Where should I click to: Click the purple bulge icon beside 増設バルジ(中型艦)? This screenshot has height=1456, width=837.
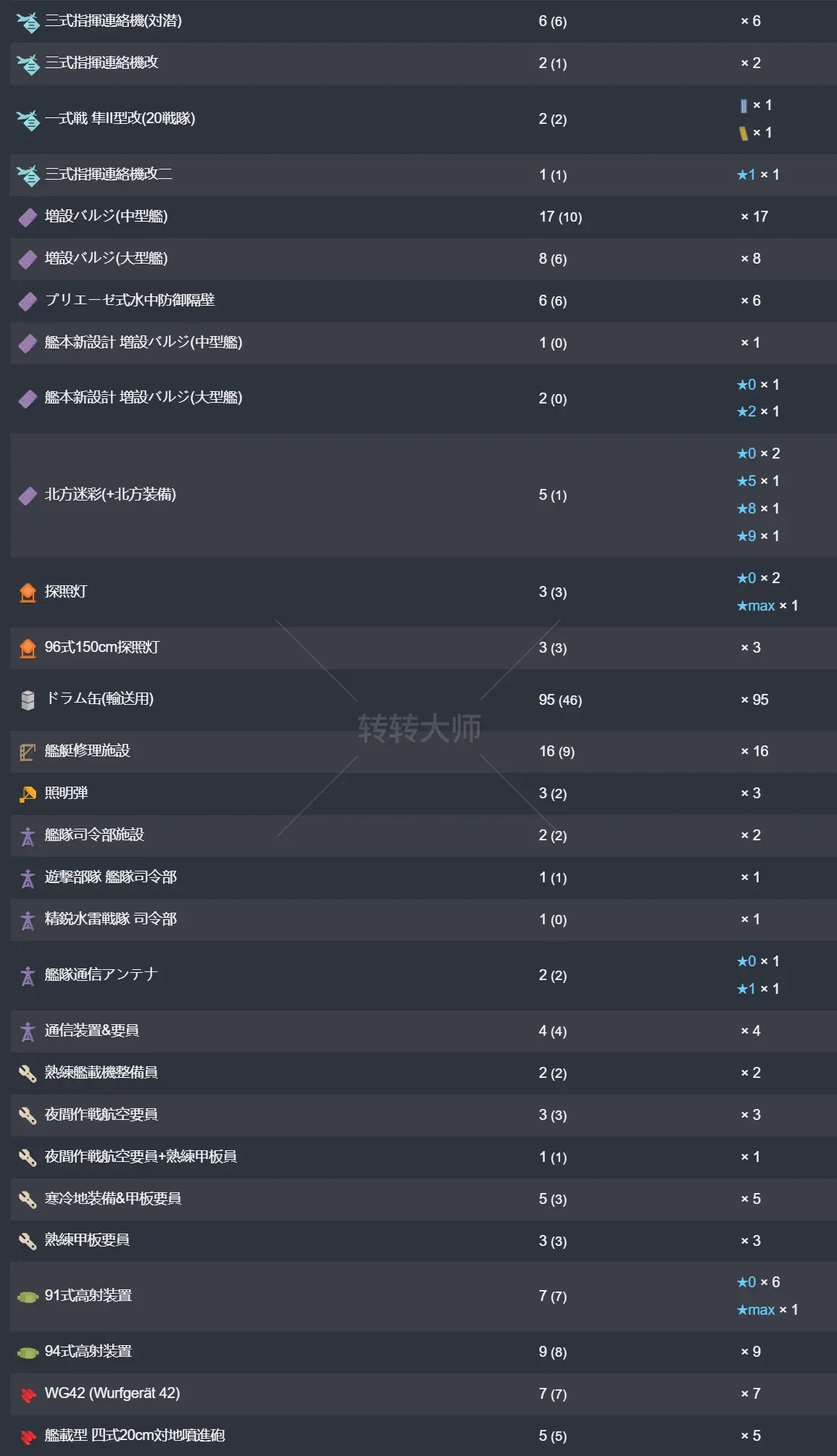coord(28,217)
